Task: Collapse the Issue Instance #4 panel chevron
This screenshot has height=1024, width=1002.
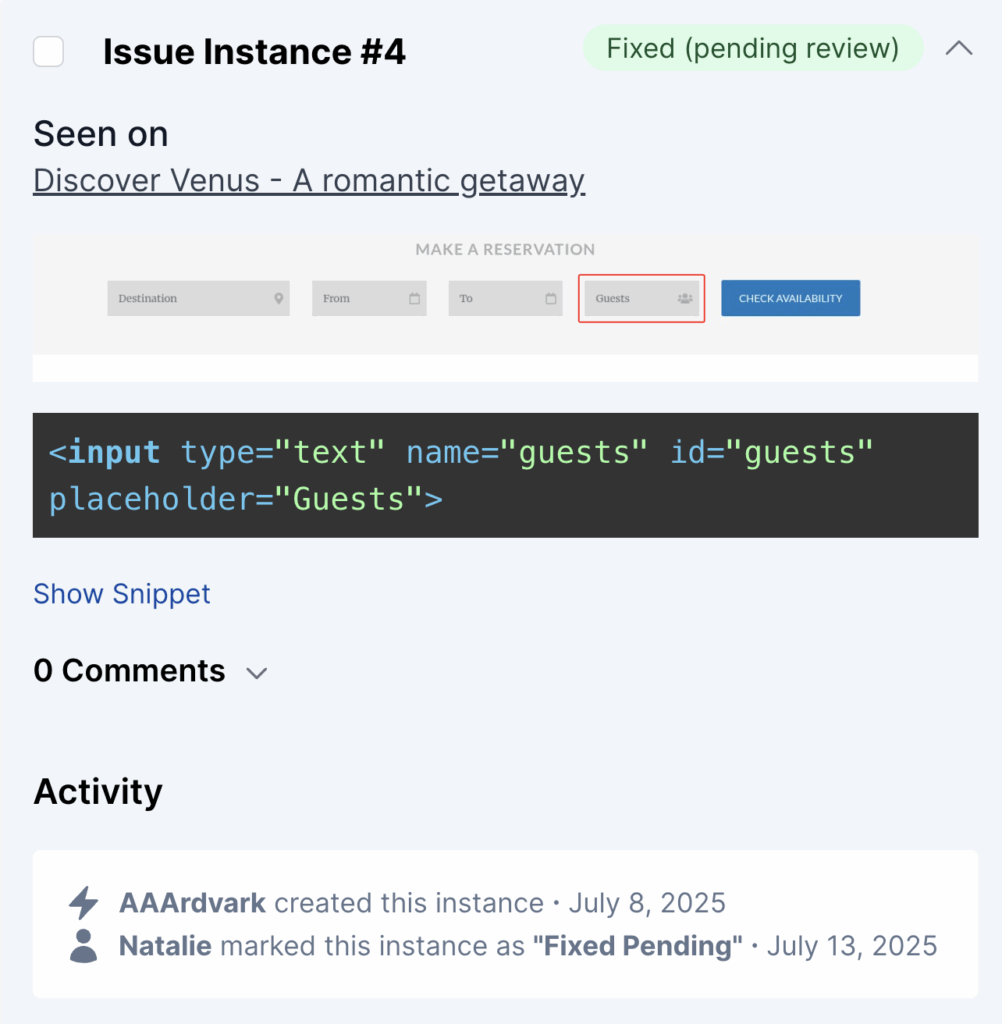Action: tap(958, 48)
